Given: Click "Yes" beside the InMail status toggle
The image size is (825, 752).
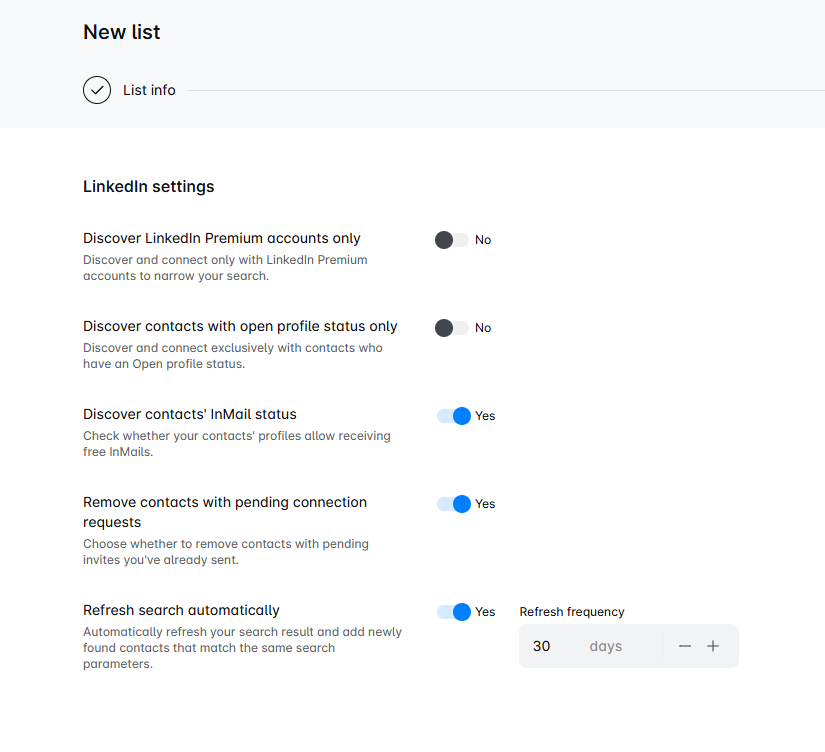Looking at the screenshot, I should (x=485, y=416).
